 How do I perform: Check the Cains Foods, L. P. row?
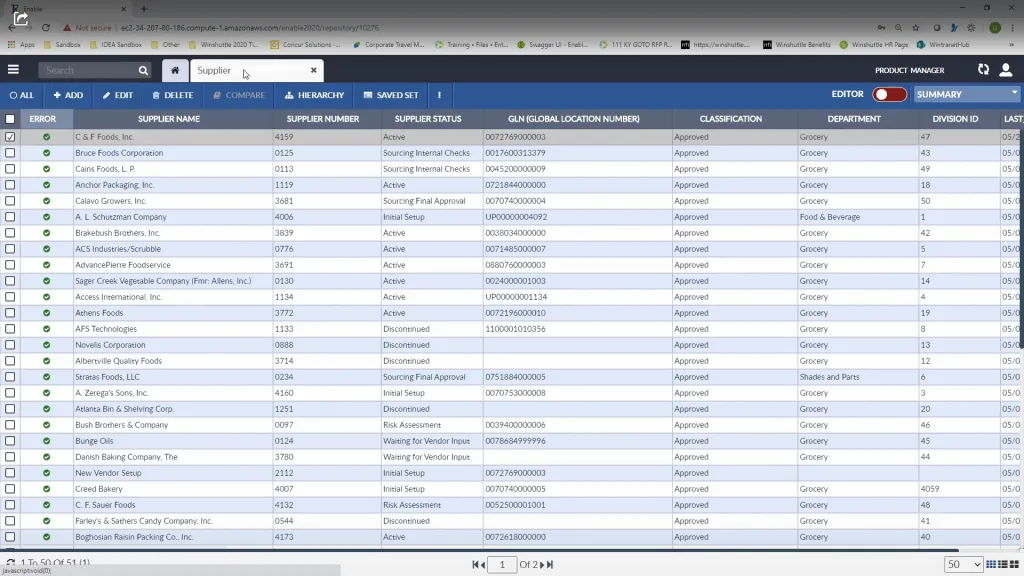[10, 169]
